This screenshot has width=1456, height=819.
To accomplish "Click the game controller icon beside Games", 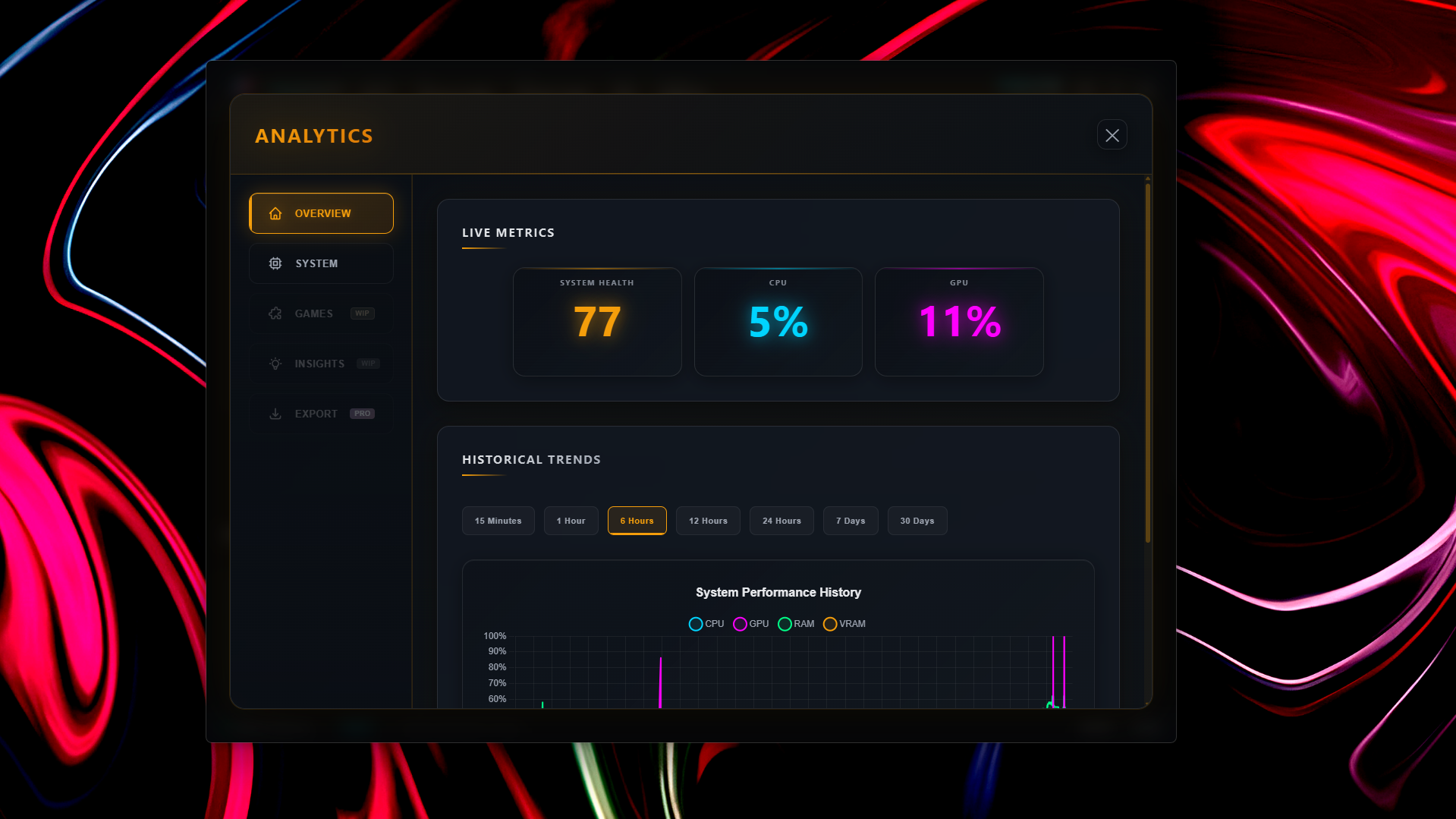I will 275,313.
